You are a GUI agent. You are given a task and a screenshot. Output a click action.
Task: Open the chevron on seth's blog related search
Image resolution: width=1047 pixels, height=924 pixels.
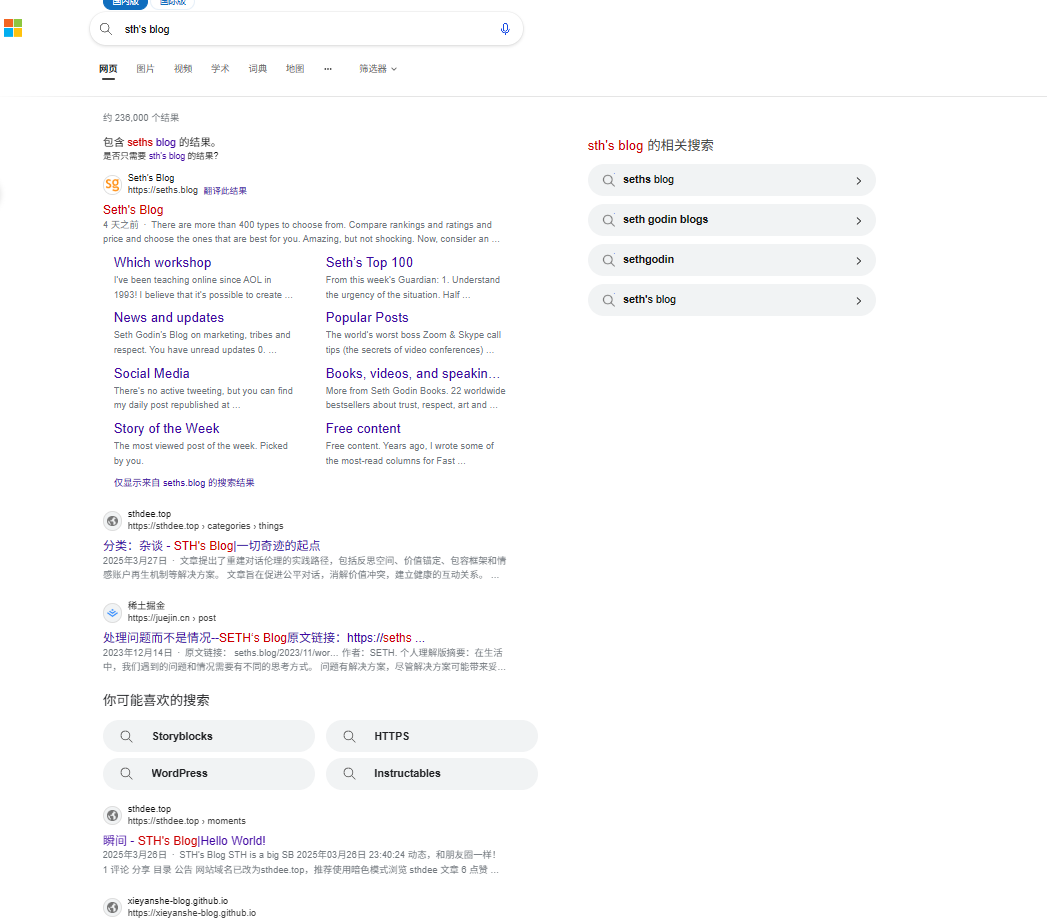point(859,301)
